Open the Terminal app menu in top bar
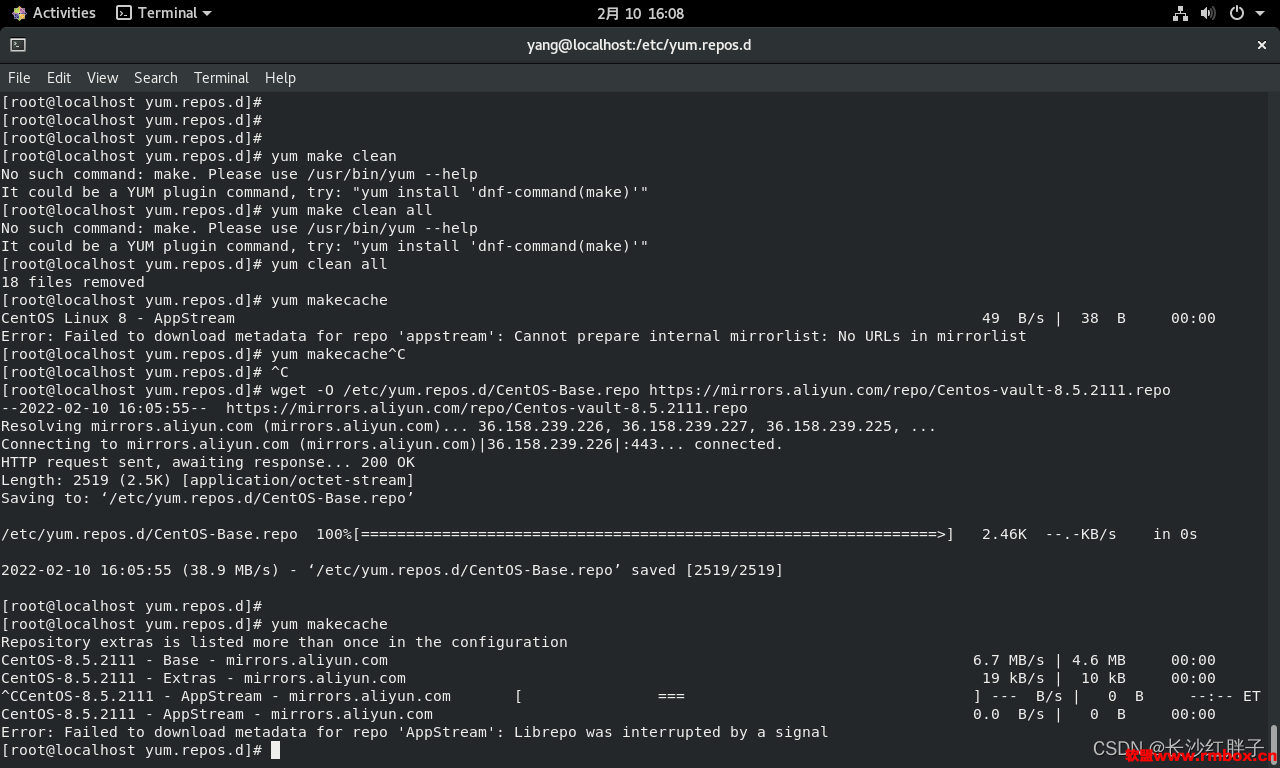 tap(164, 13)
